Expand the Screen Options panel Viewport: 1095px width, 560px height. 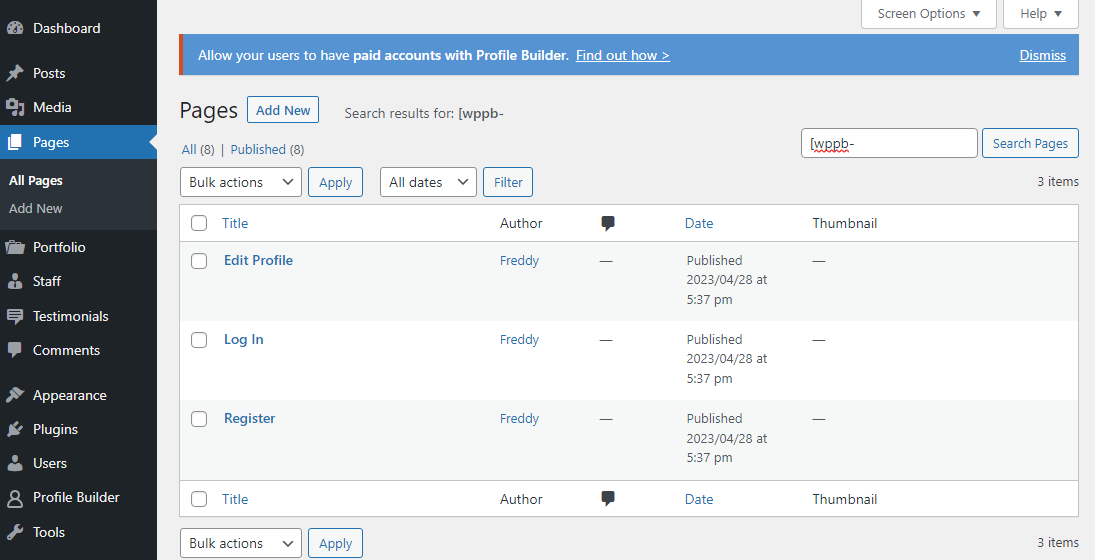929,14
